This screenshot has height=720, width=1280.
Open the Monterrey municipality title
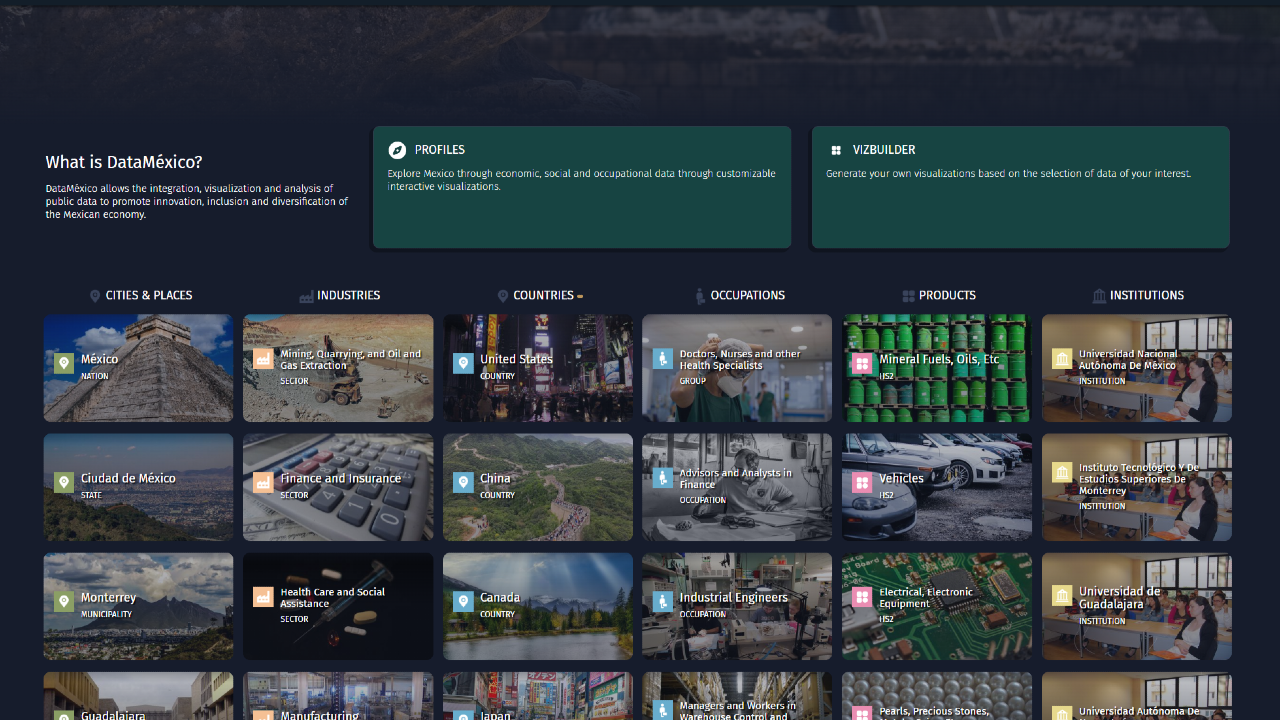point(108,597)
